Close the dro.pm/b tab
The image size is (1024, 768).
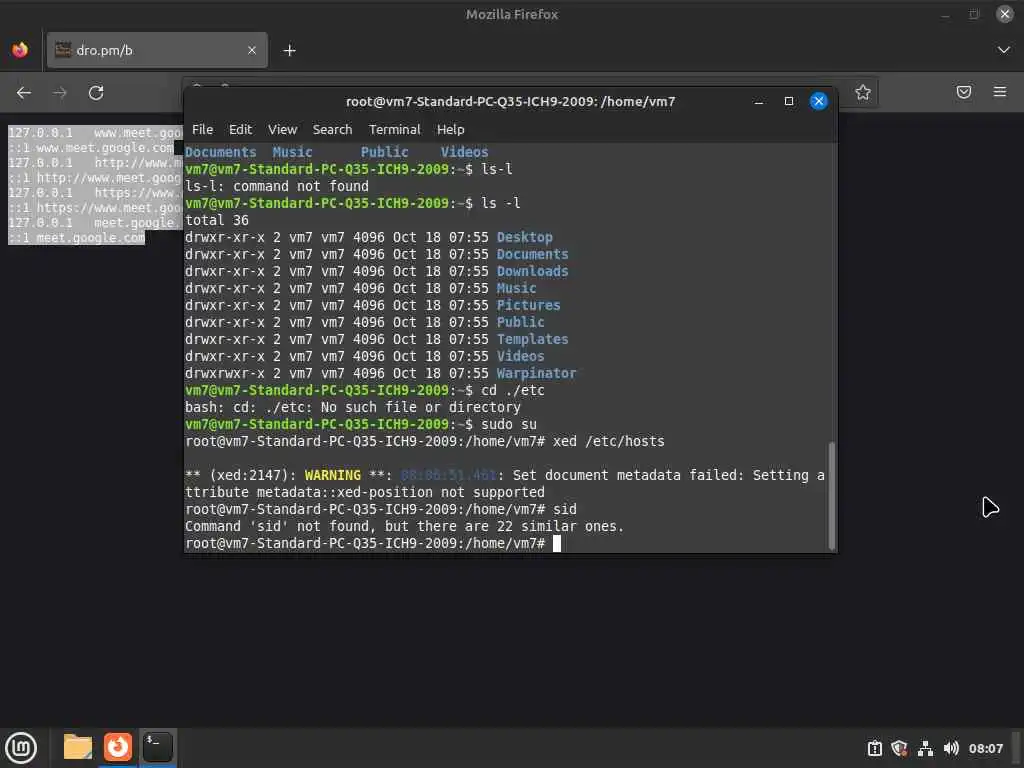251,50
